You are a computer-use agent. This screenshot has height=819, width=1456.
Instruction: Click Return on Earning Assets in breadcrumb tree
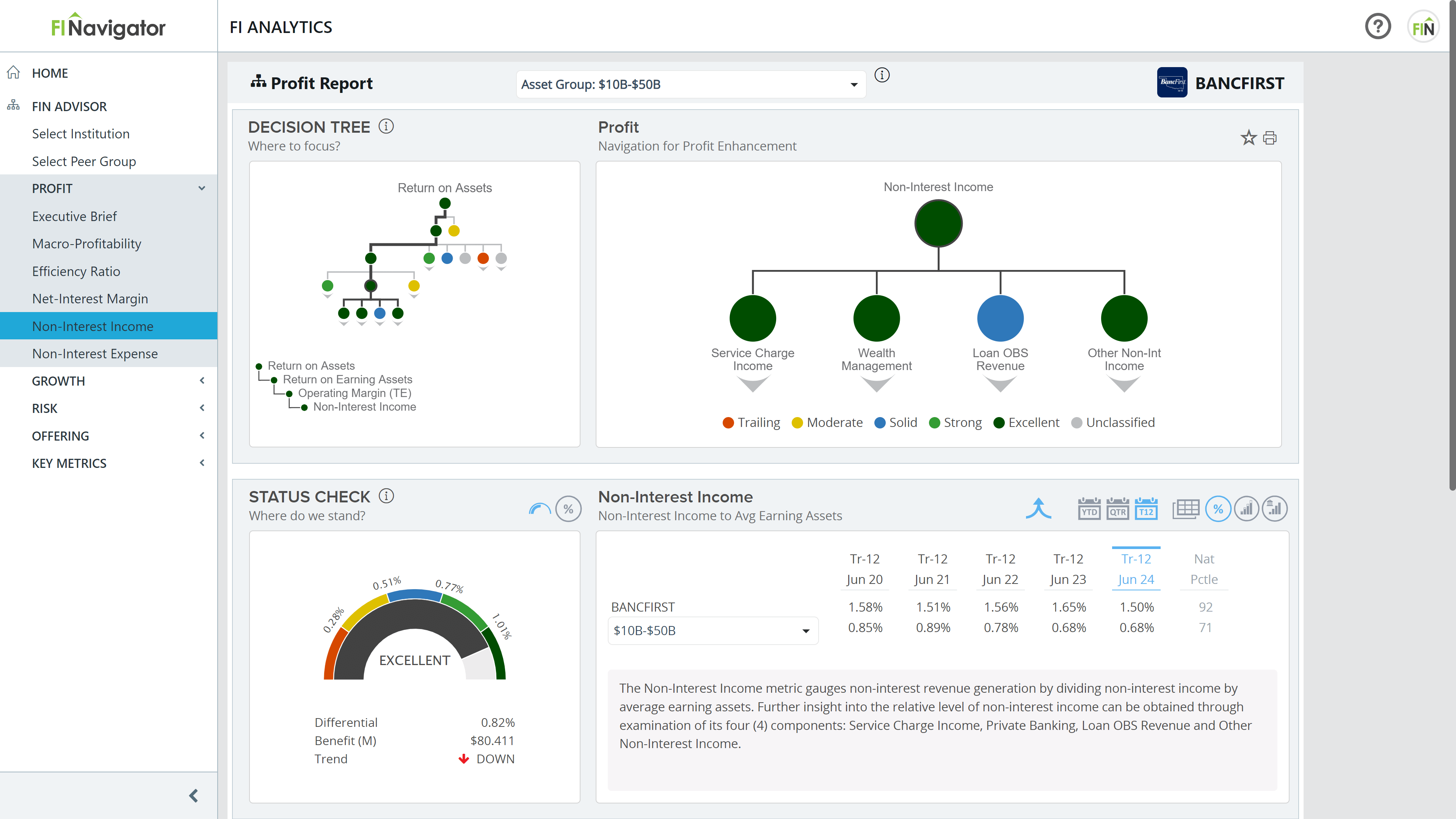tap(347, 379)
